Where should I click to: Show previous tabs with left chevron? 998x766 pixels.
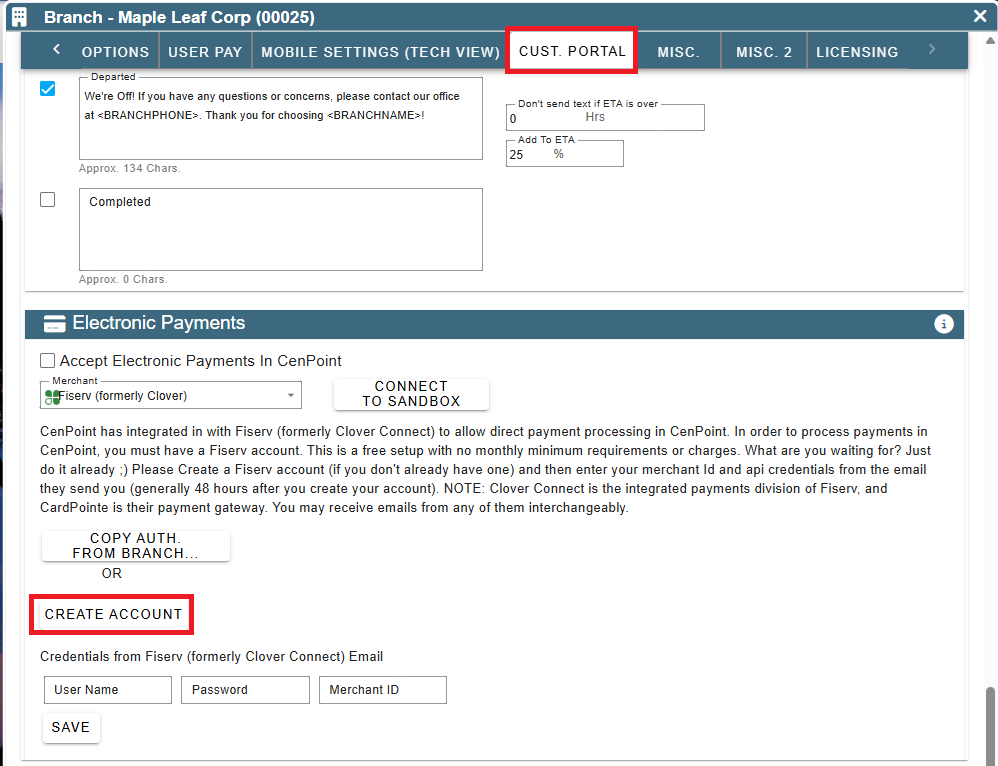tap(57, 49)
